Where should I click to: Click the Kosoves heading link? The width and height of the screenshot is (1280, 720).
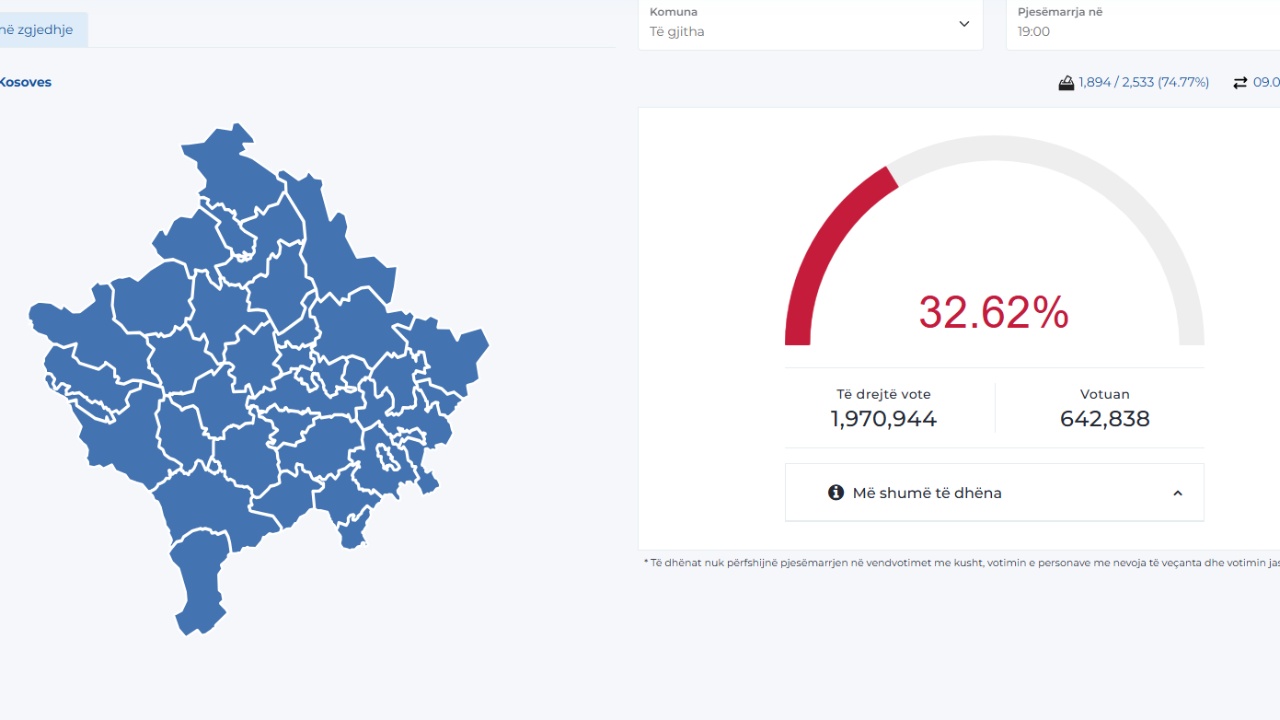[x=25, y=82]
